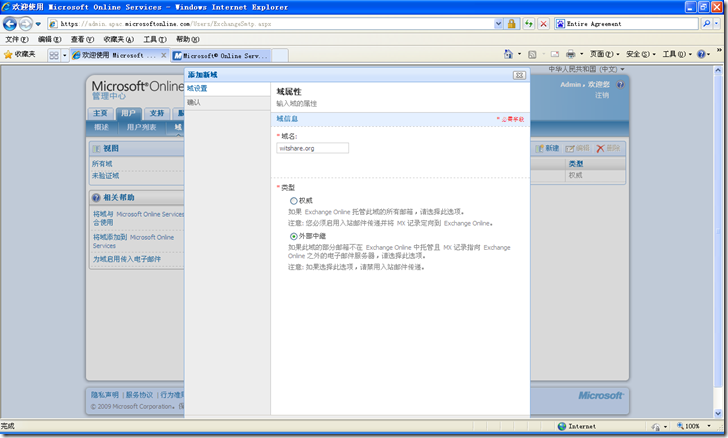Click the IE Forward navigation button

click(x=26, y=24)
